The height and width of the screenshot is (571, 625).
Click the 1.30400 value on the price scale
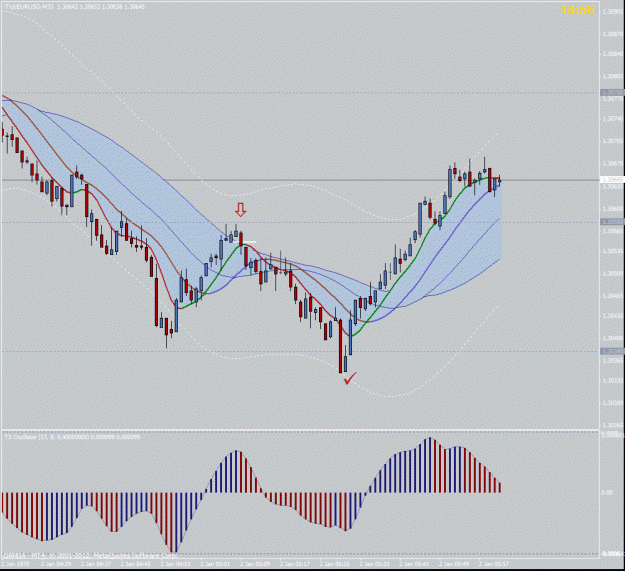click(x=613, y=338)
